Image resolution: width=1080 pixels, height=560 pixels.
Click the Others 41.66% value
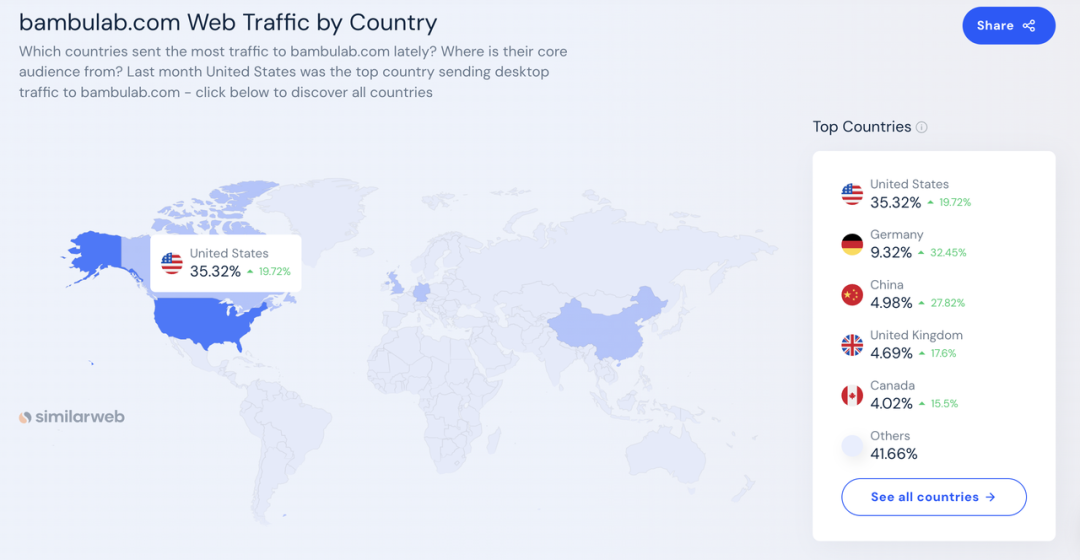pyautogui.click(x=893, y=454)
